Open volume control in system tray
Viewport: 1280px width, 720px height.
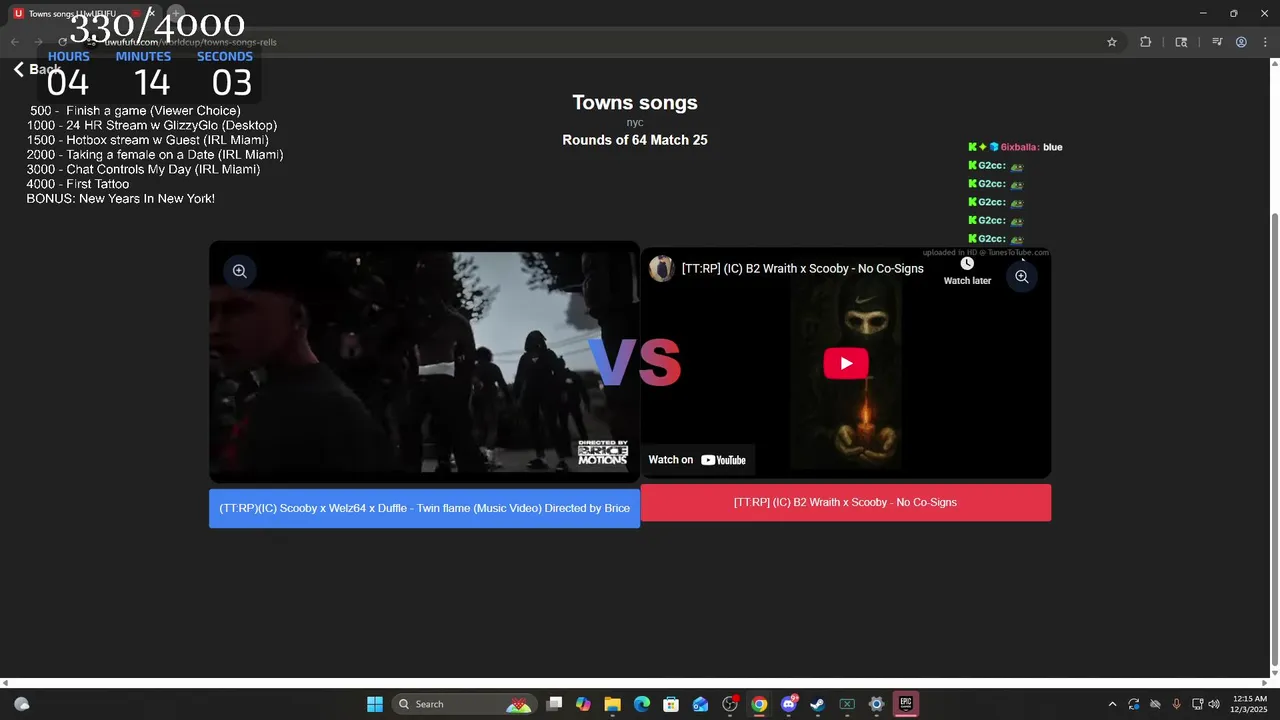coord(1214,704)
